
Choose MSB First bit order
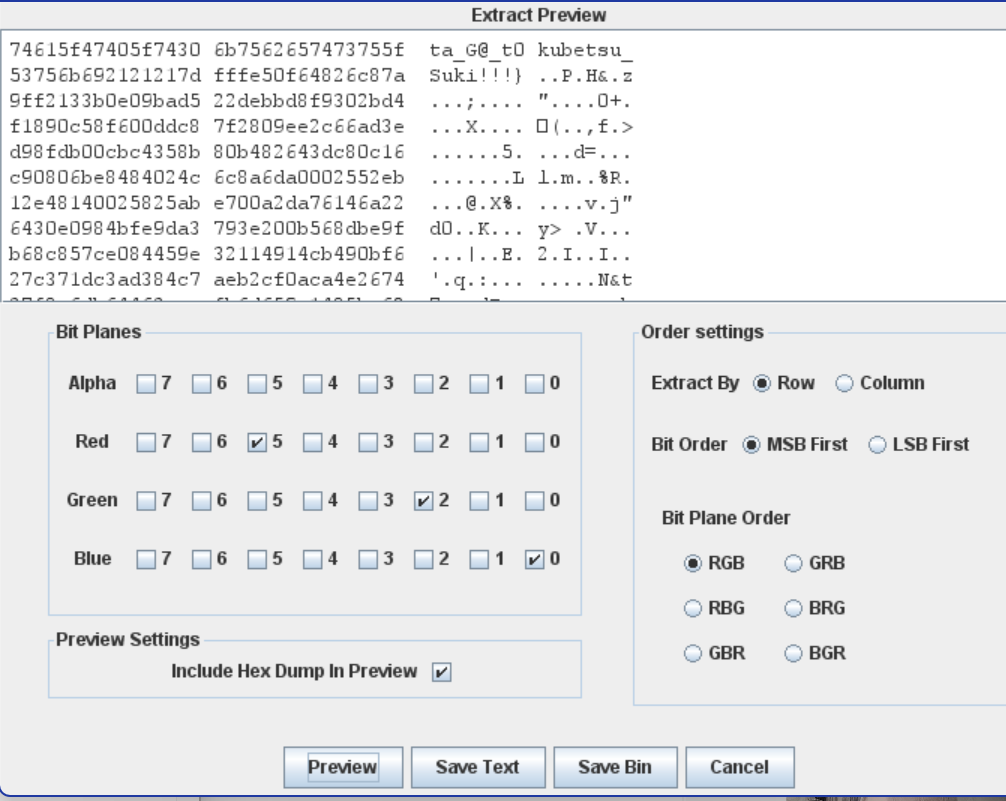point(751,445)
